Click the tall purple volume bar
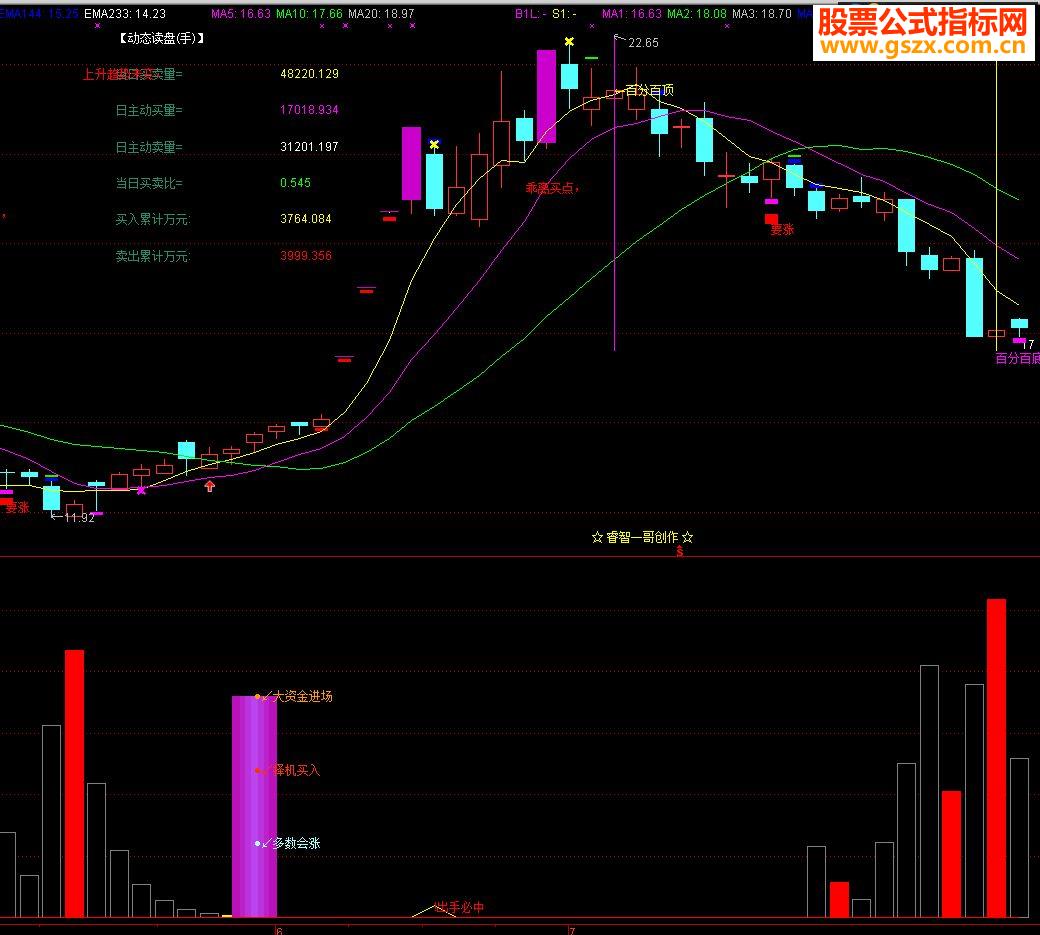Screen dimensions: 1040x935 [x=254, y=806]
